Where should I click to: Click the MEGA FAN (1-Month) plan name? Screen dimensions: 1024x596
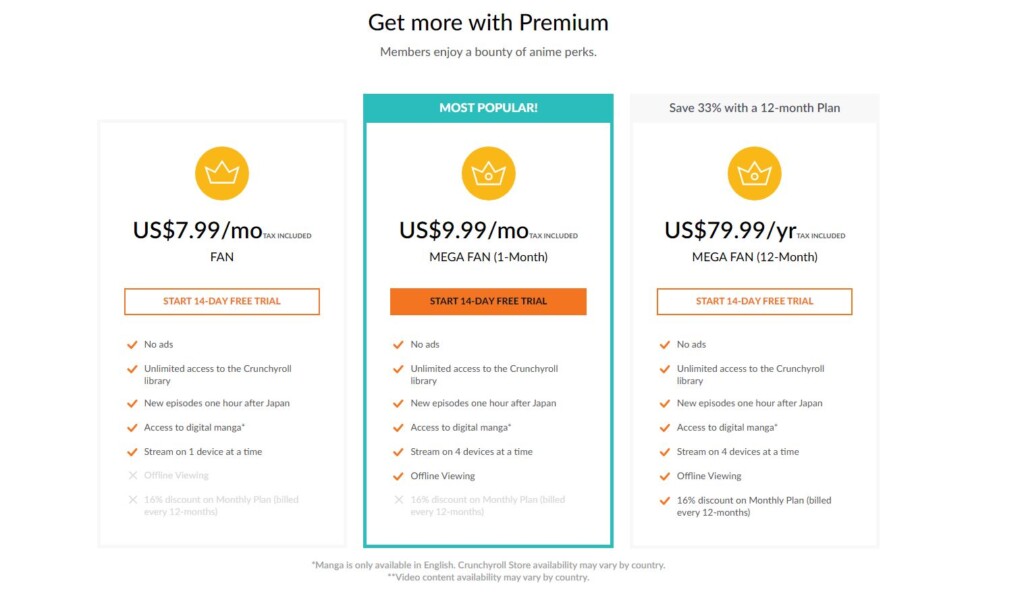[x=488, y=257]
